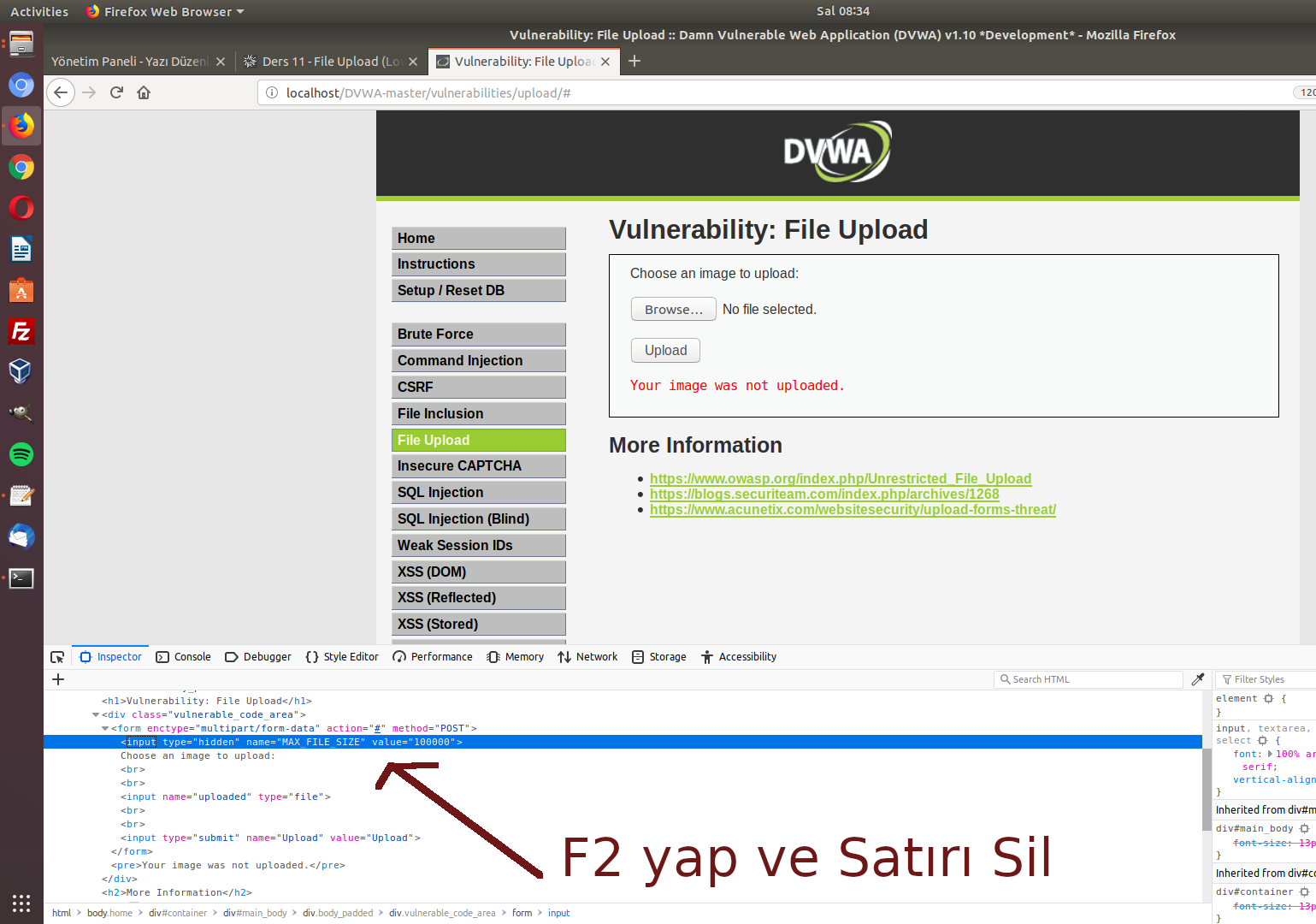This screenshot has width=1316, height=924.
Task: Focus the Search HTML field
Action: 1089,679
